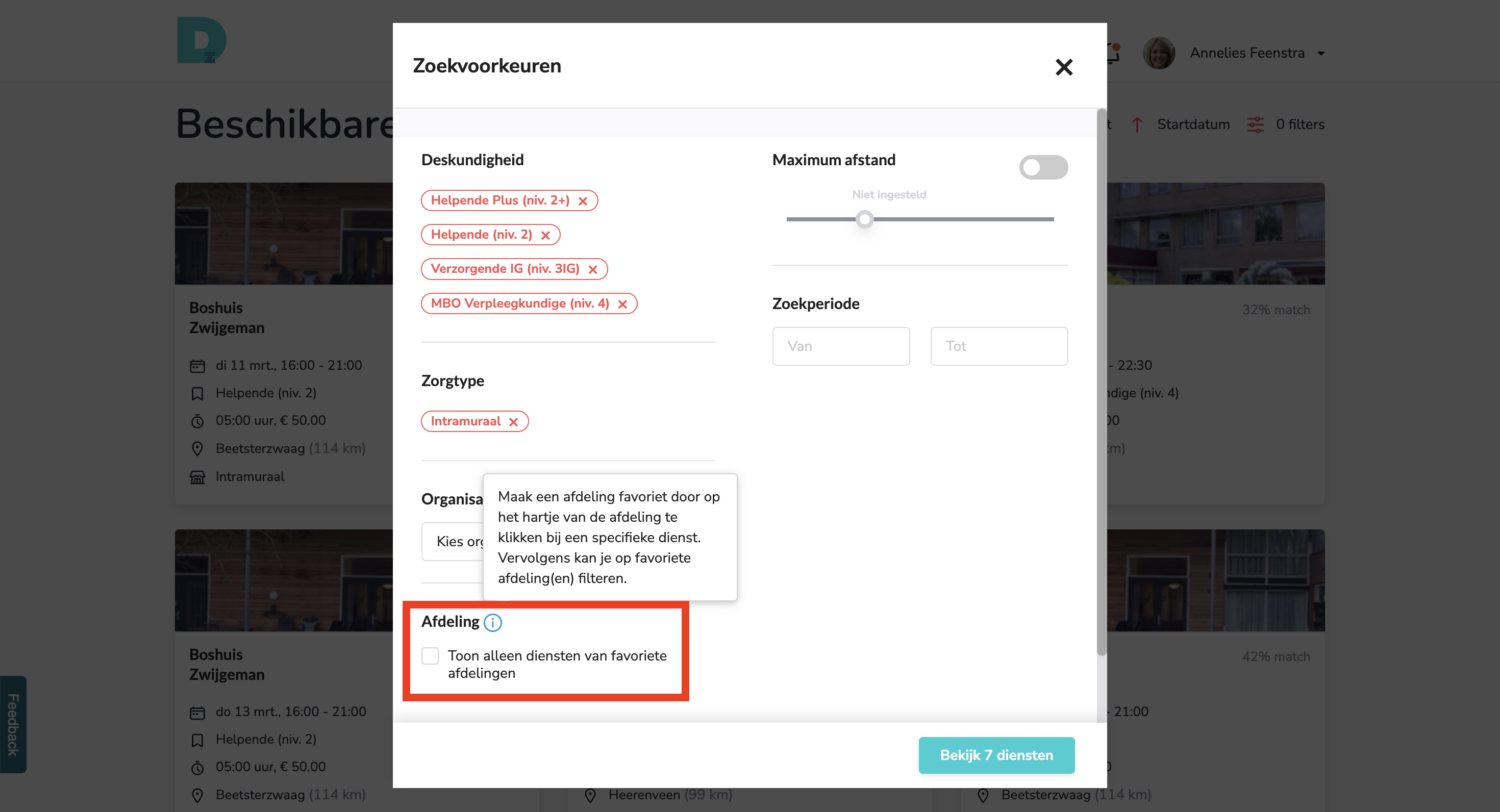Click the Bekijk 7 diensten button
Viewport: 1500px width, 812px height.
[x=996, y=755]
